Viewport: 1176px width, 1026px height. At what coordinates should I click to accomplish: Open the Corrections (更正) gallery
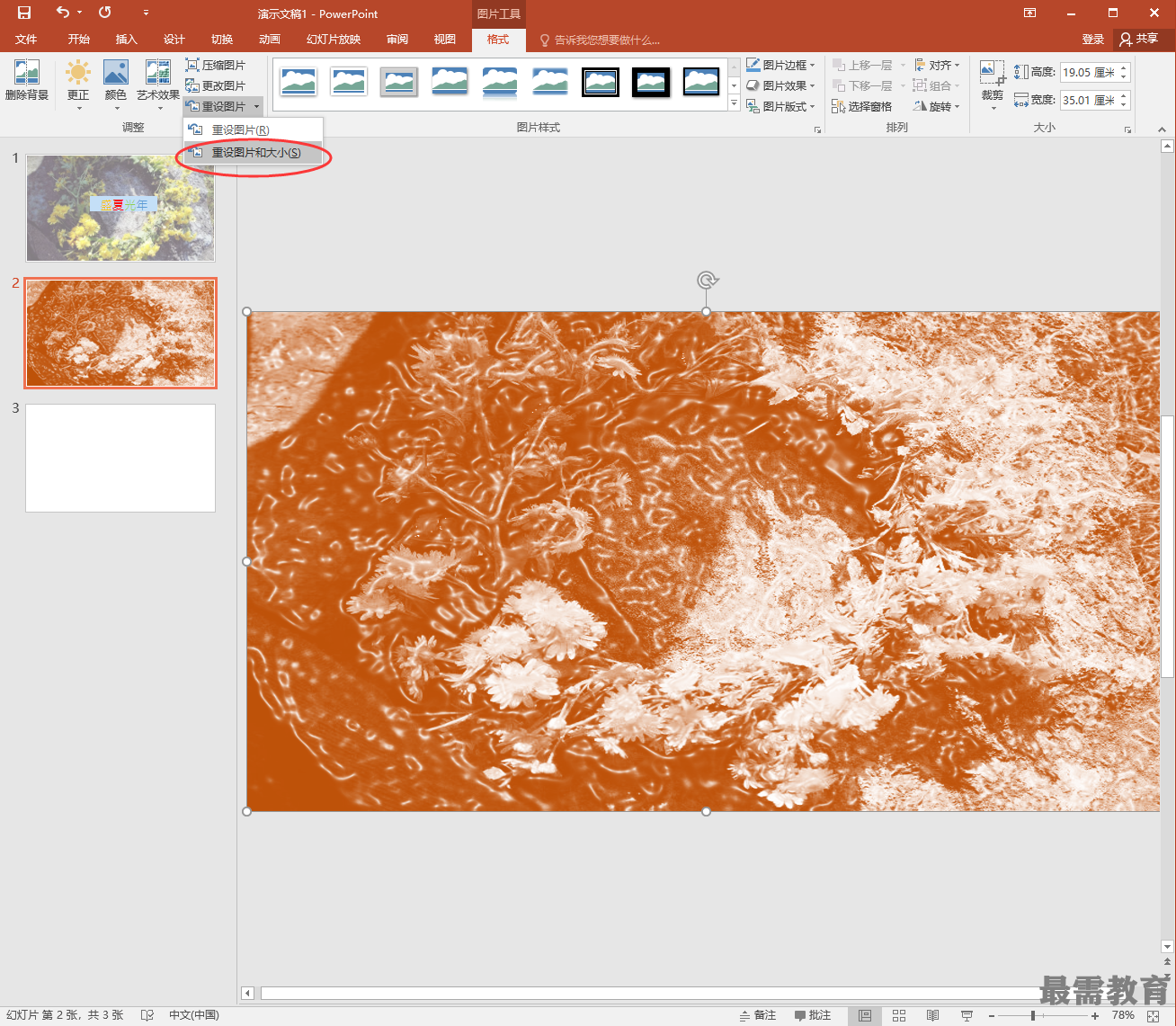[x=78, y=85]
